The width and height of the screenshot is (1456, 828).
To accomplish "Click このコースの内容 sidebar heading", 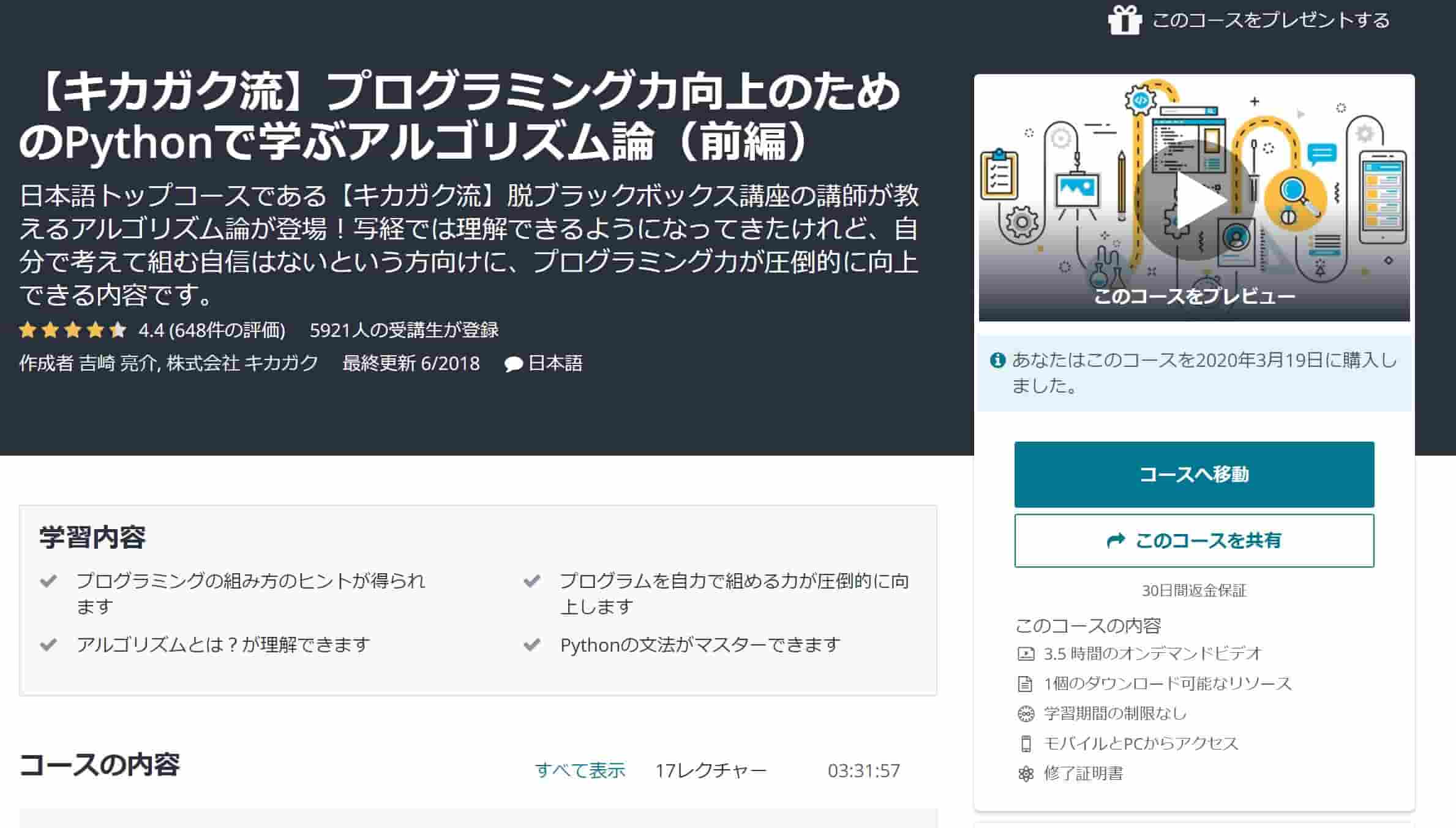I will 1088,625.
